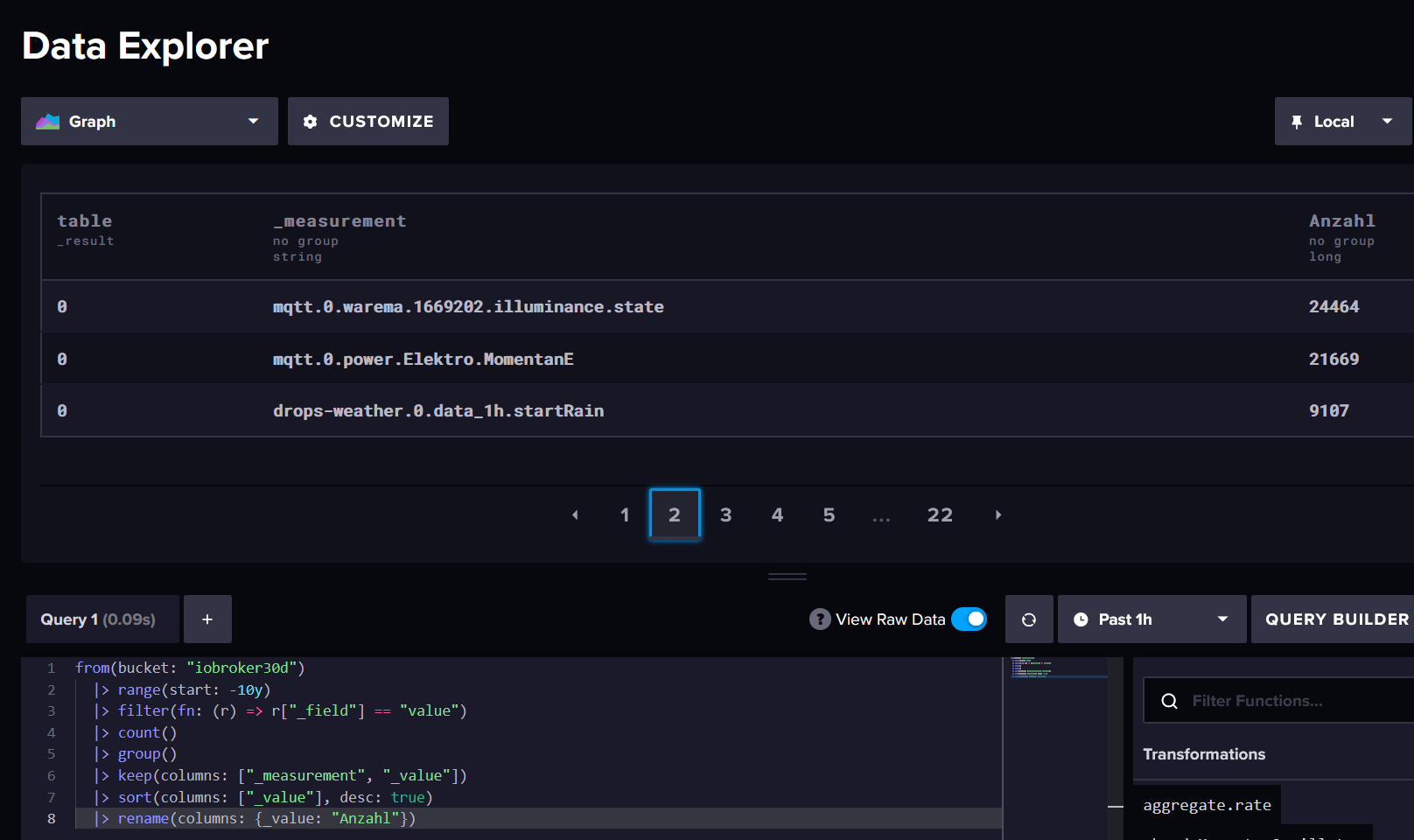Click the Graph type chart icon
The image size is (1414, 840).
point(47,122)
